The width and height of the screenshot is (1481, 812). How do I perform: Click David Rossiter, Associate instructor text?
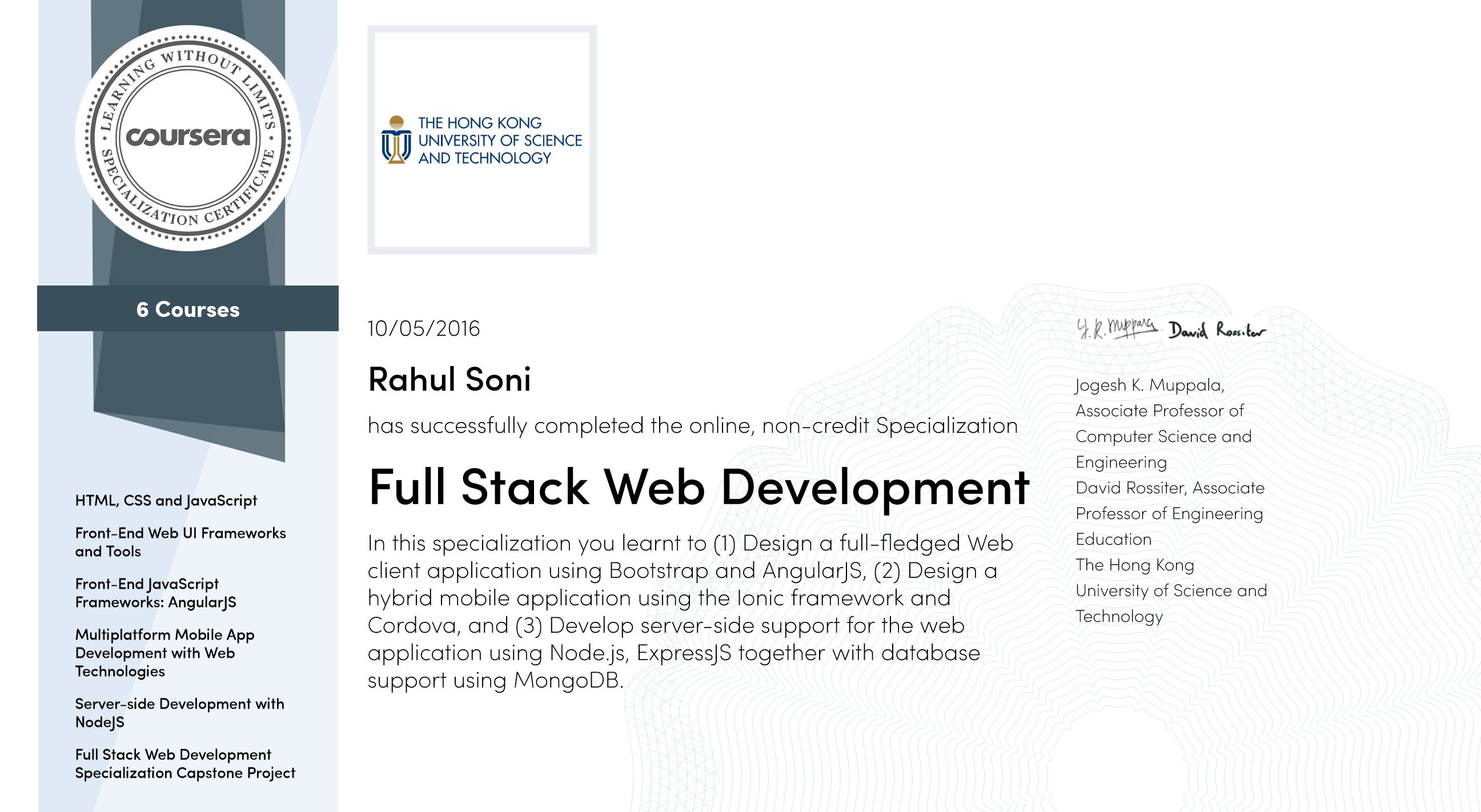1169,487
